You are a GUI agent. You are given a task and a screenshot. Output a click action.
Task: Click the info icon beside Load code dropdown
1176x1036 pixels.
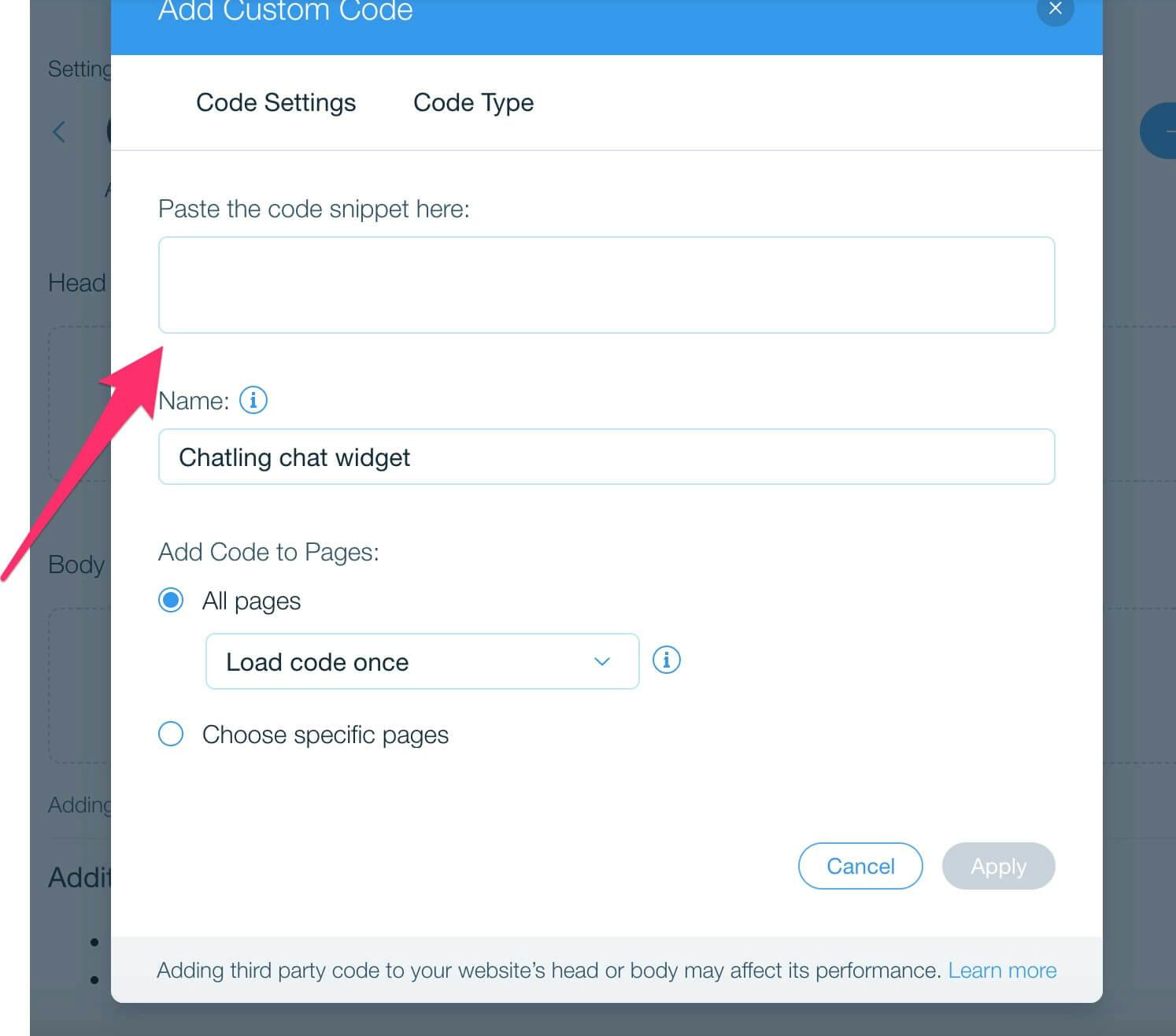[x=666, y=660]
